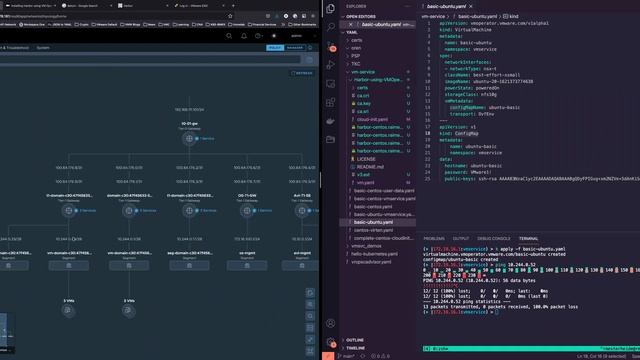Open a new browser tab with plus
The height and width of the screenshot is (360, 640).
tap(233, 6)
